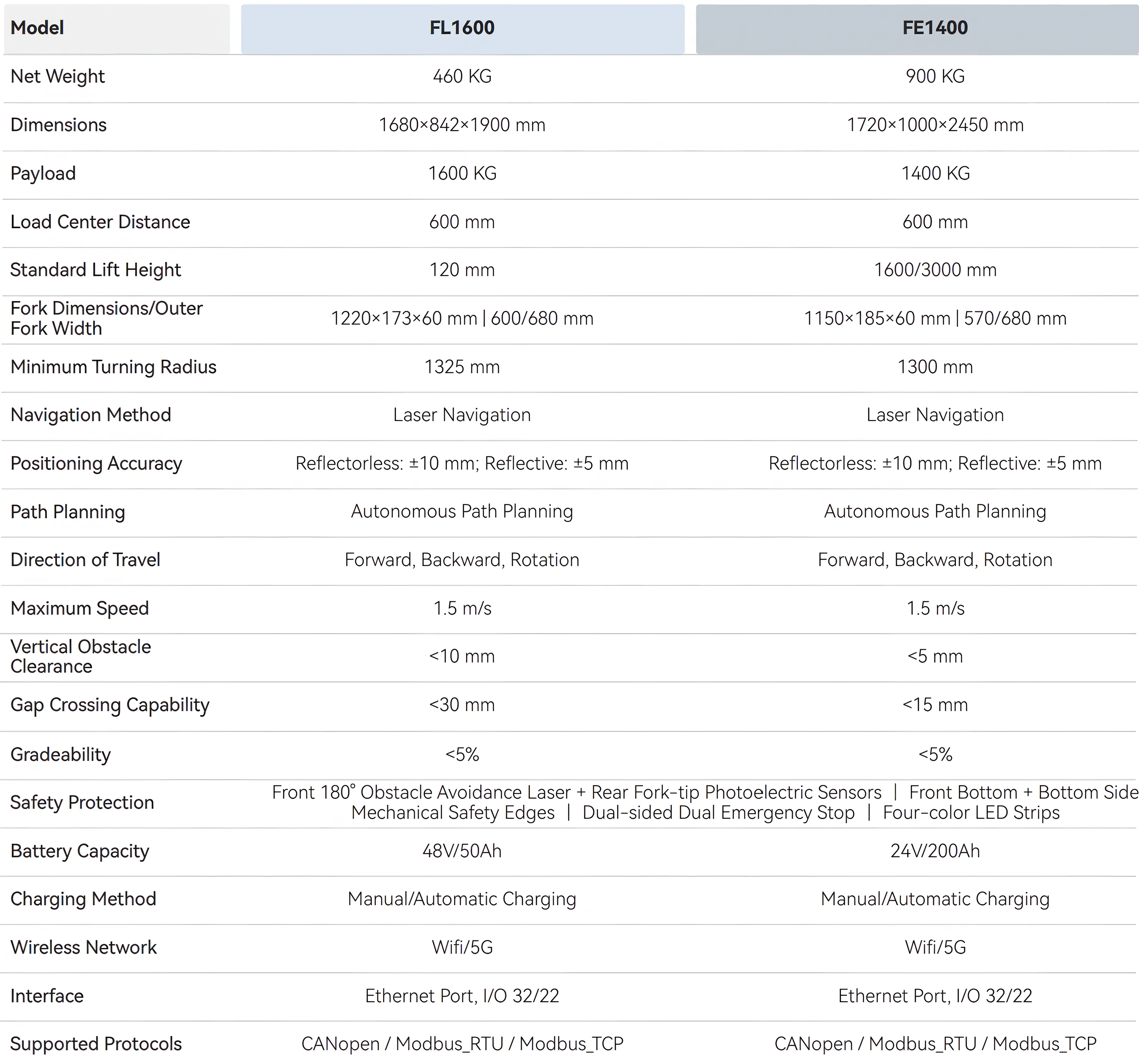Image resolution: width=1139 pixels, height=1064 pixels.
Task: Click the Model header cell
Action: (x=116, y=28)
